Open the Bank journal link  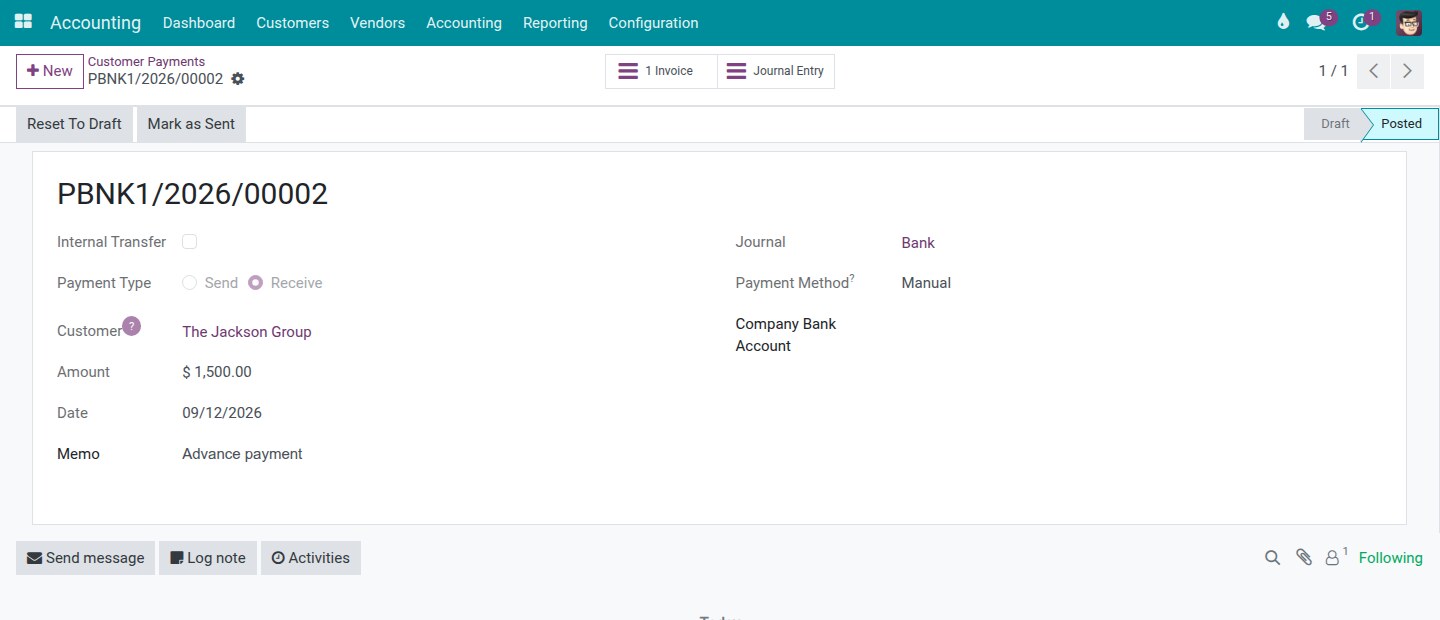[x=918, y=243]
